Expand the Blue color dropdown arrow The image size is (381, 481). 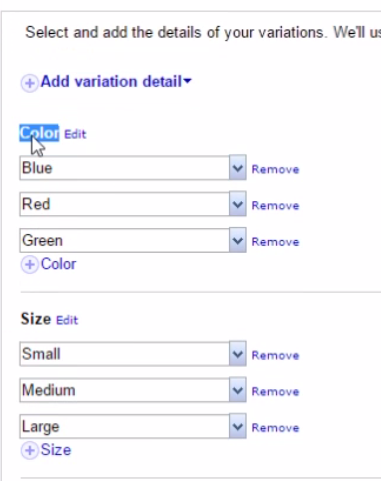[238, 168]
